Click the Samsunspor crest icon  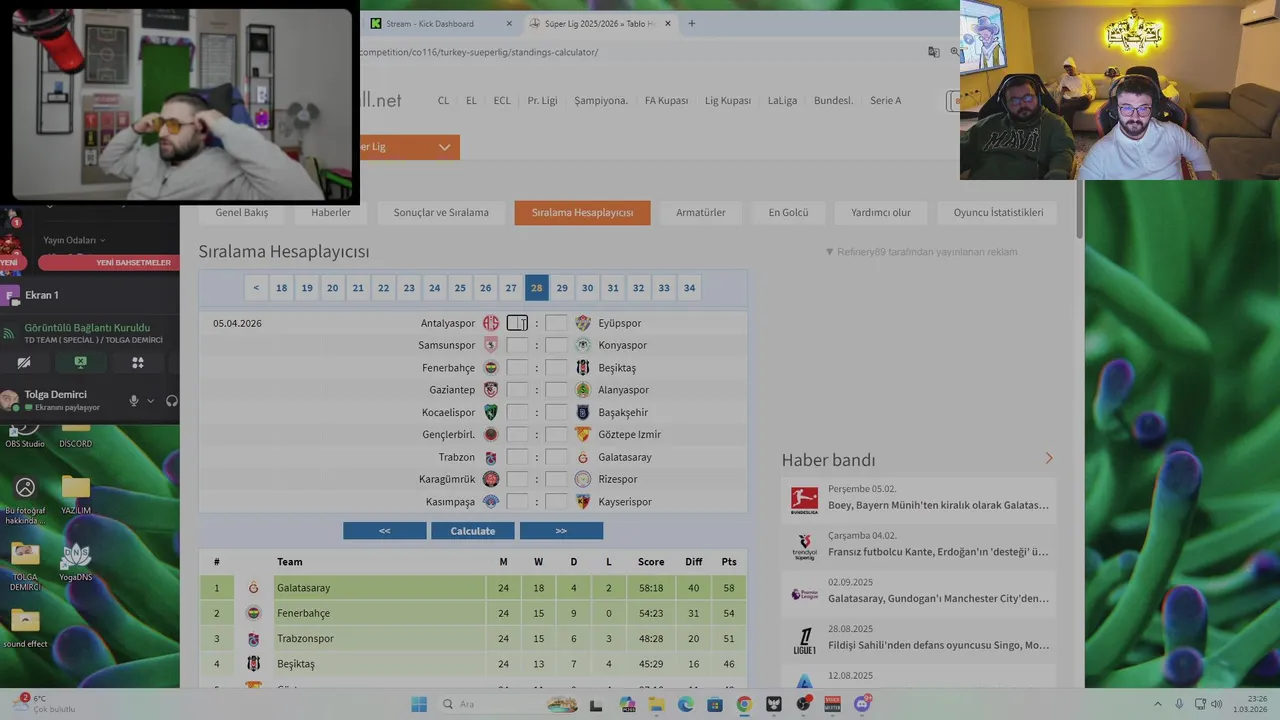click(491, 345)
